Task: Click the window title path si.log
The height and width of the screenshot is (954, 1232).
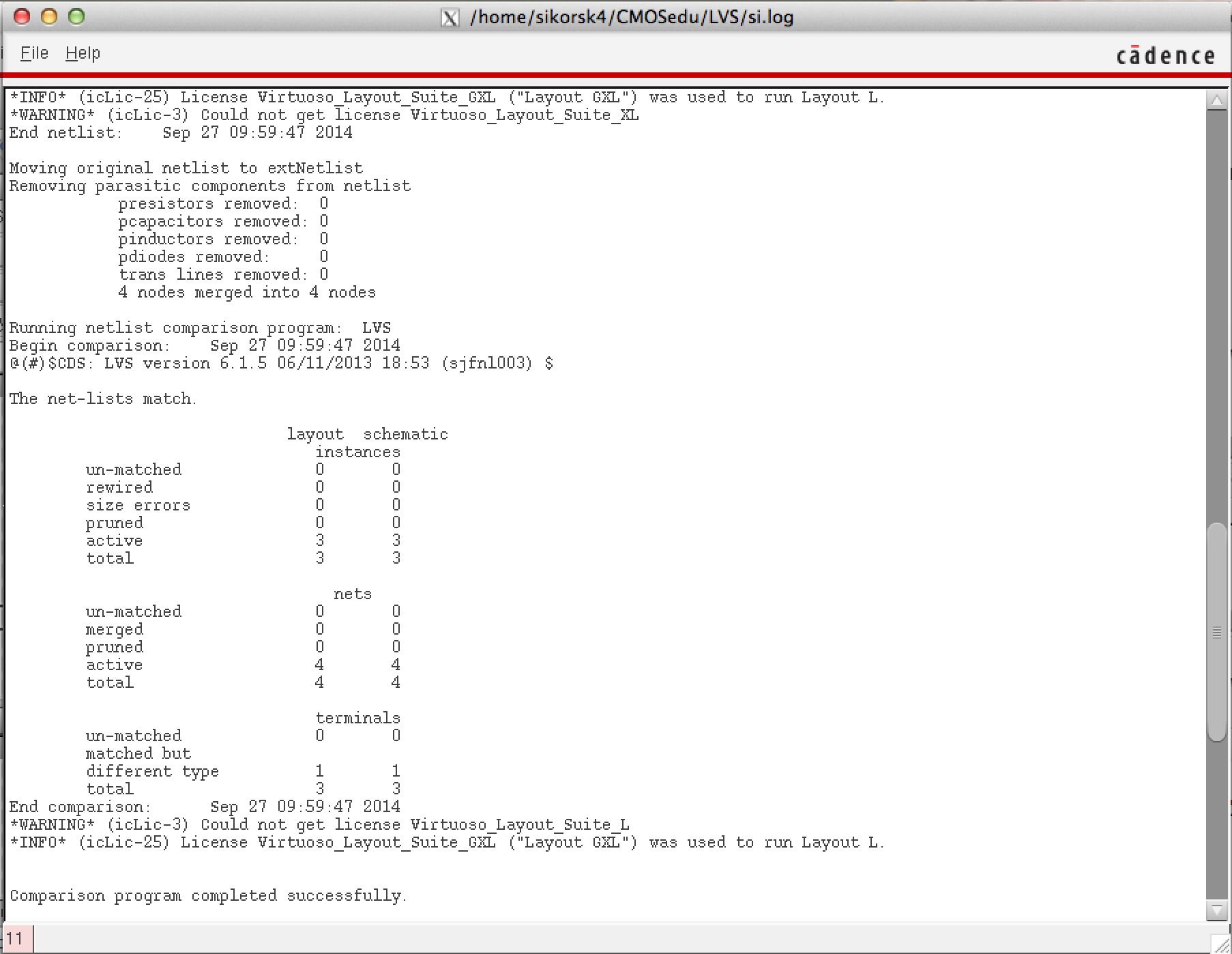Action: click(x=632, y=17)
